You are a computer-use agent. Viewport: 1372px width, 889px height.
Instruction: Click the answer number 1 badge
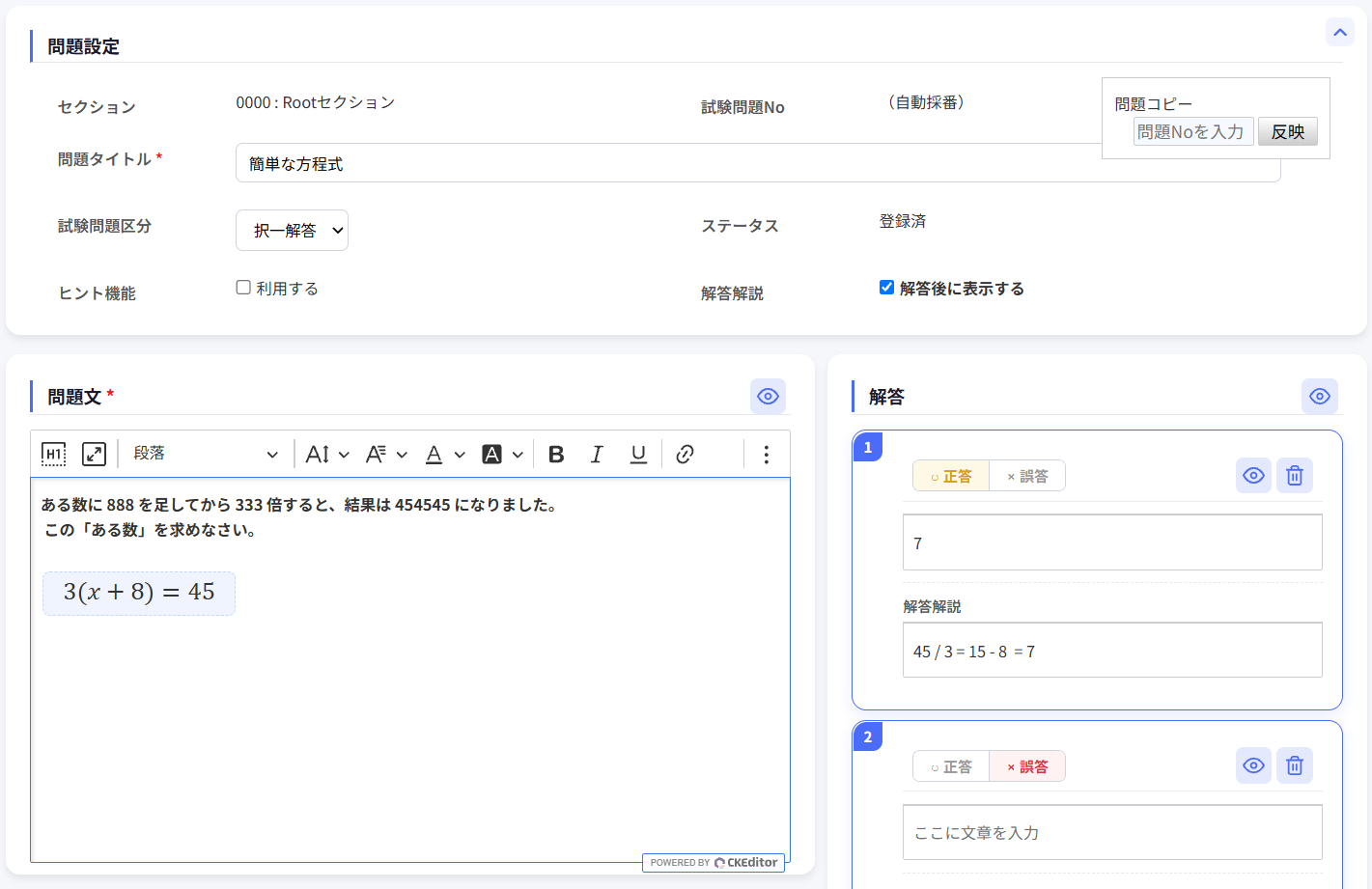867,447
